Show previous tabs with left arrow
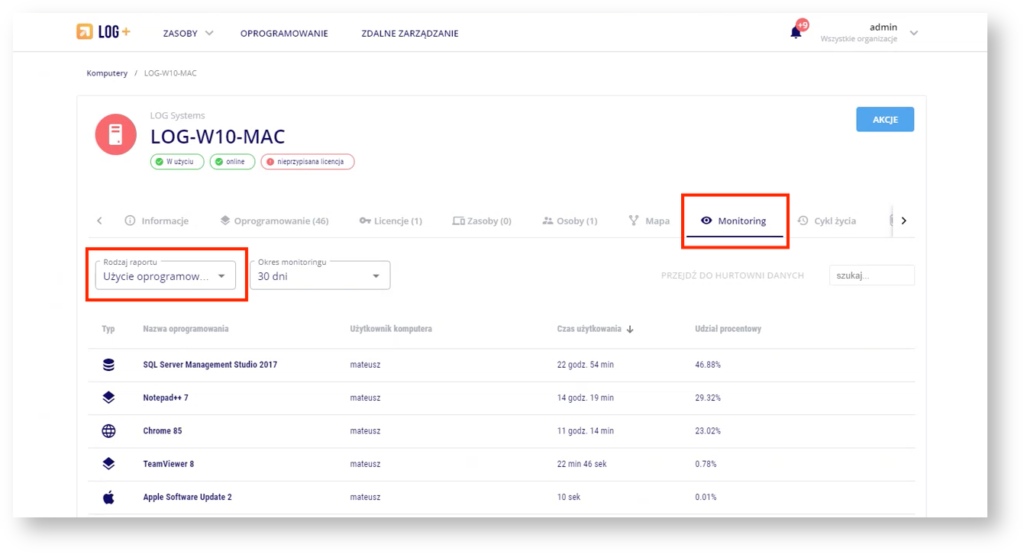 (99, 221)
